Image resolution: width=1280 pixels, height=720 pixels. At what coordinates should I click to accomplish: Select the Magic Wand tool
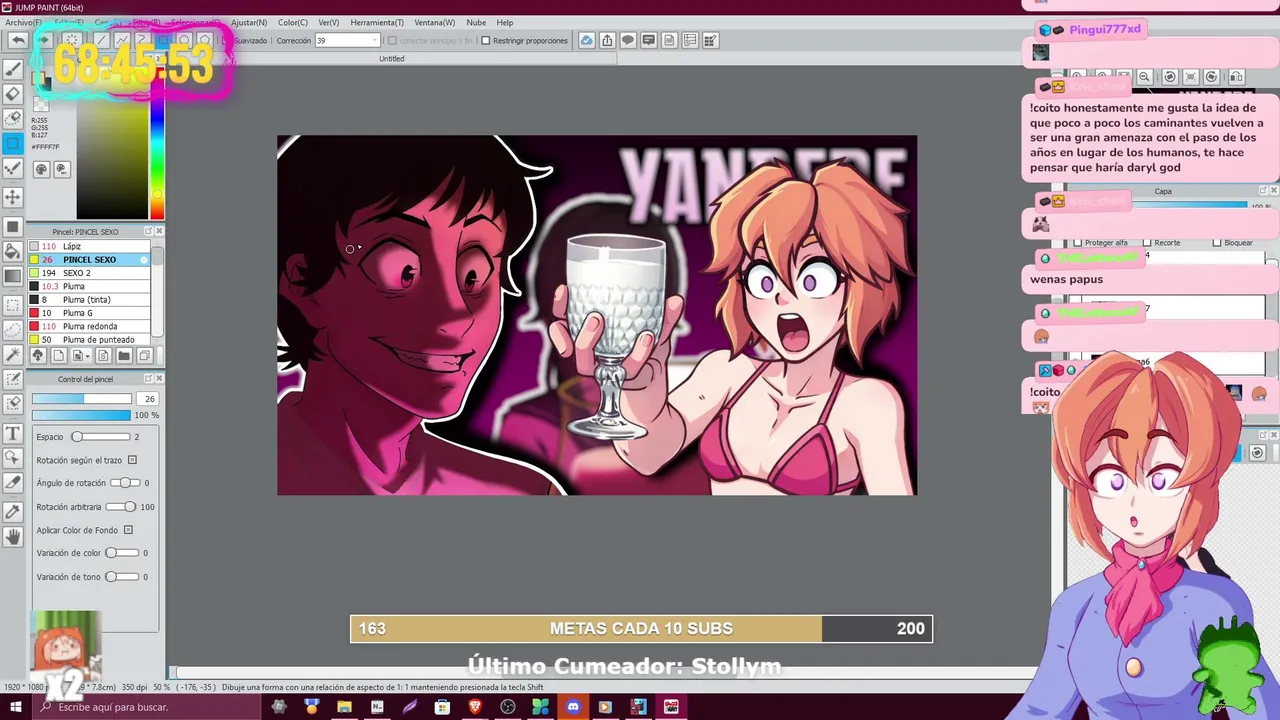tap(13, 355)
